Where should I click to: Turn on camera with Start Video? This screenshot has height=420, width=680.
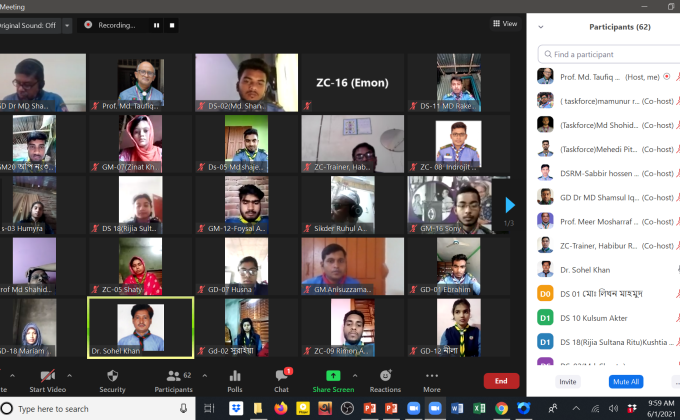tap(47, 378)
